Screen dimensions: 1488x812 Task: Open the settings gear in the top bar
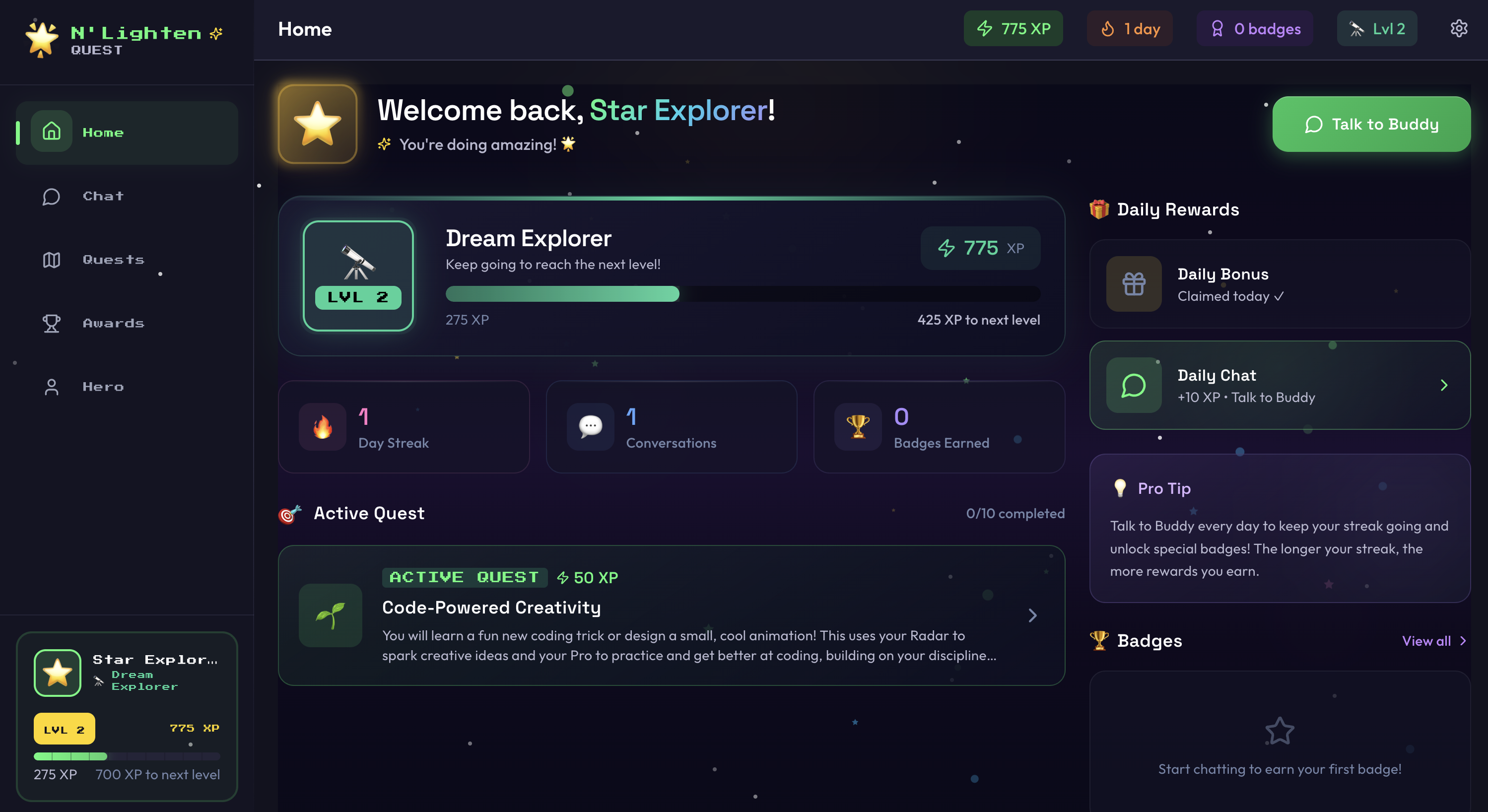click(x=1460, y=28)
